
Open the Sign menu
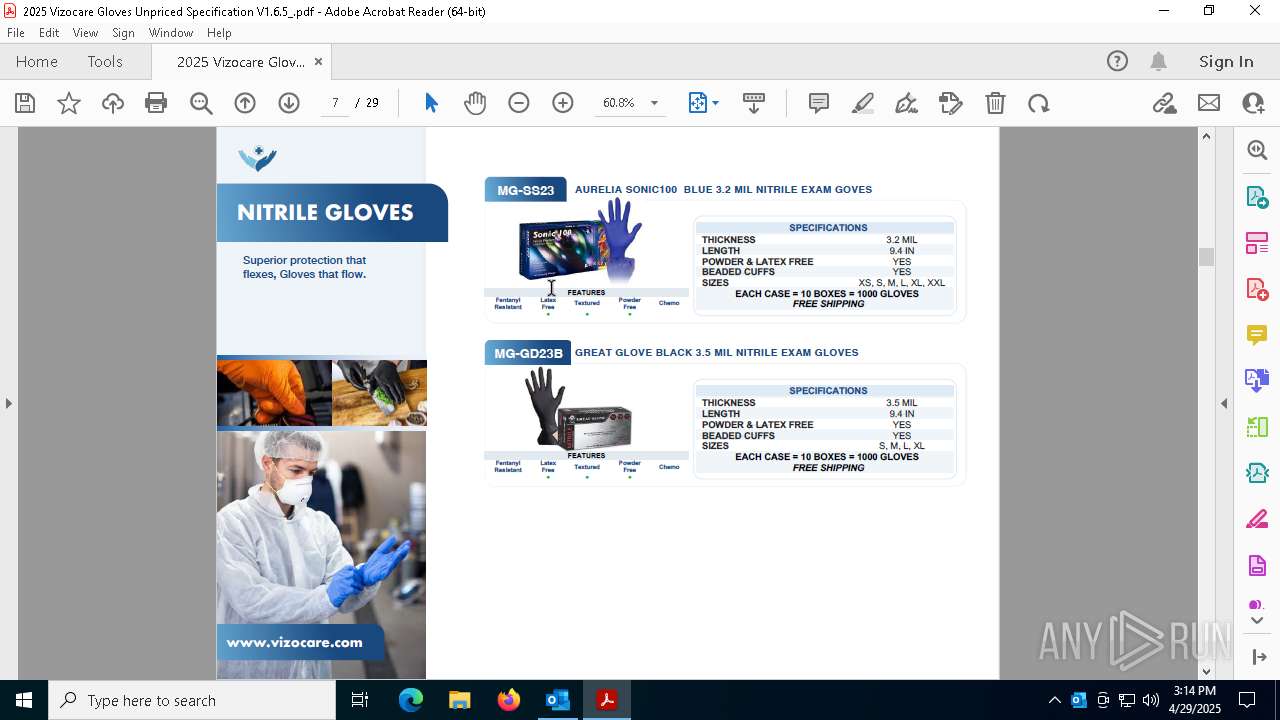click(x=123, y=32)
